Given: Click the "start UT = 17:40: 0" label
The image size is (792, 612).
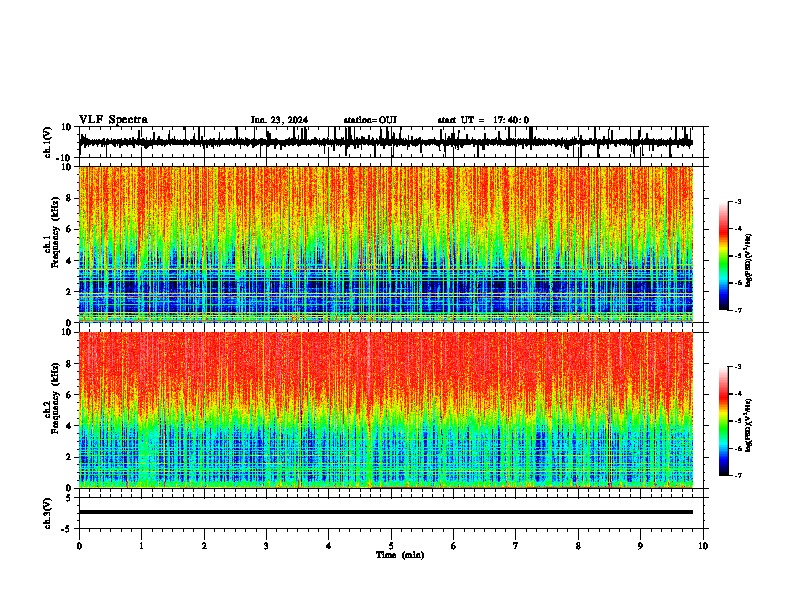Looking at the screenshot, I should (483, 120).
